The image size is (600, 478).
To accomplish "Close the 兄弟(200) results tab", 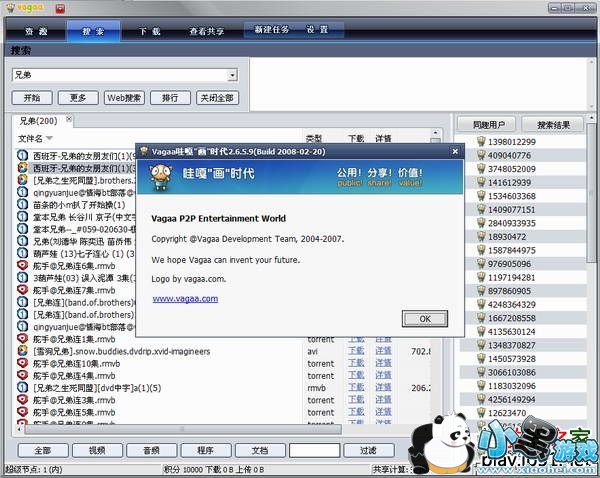I will (x=69, y=119).
